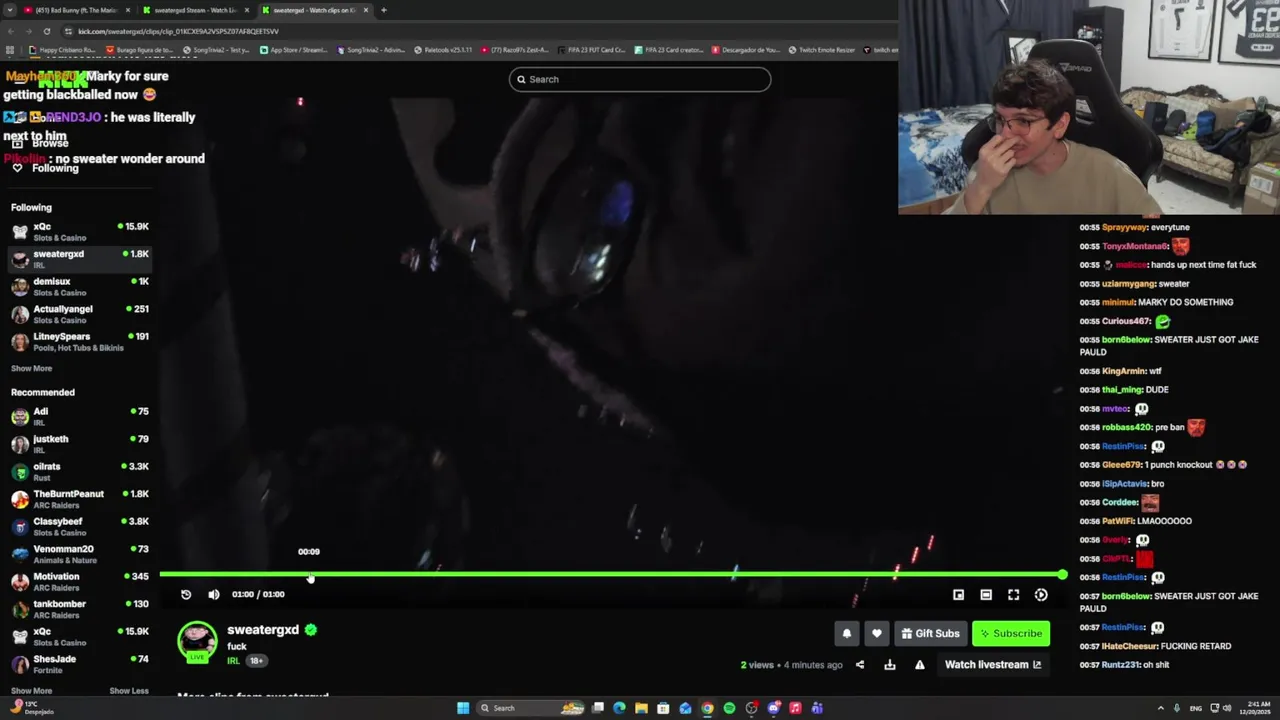Switch to the Bad Bunny YouTube tab
Image resolution: width=1280 pixels, height=720 pixels.
point(76,10)
